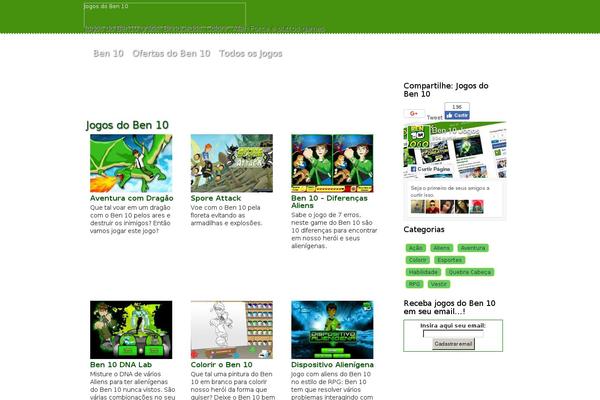Click Compartilhe: Jogos do Ben 10 heading
Viewport: 600px width, 400px height.
446,90
